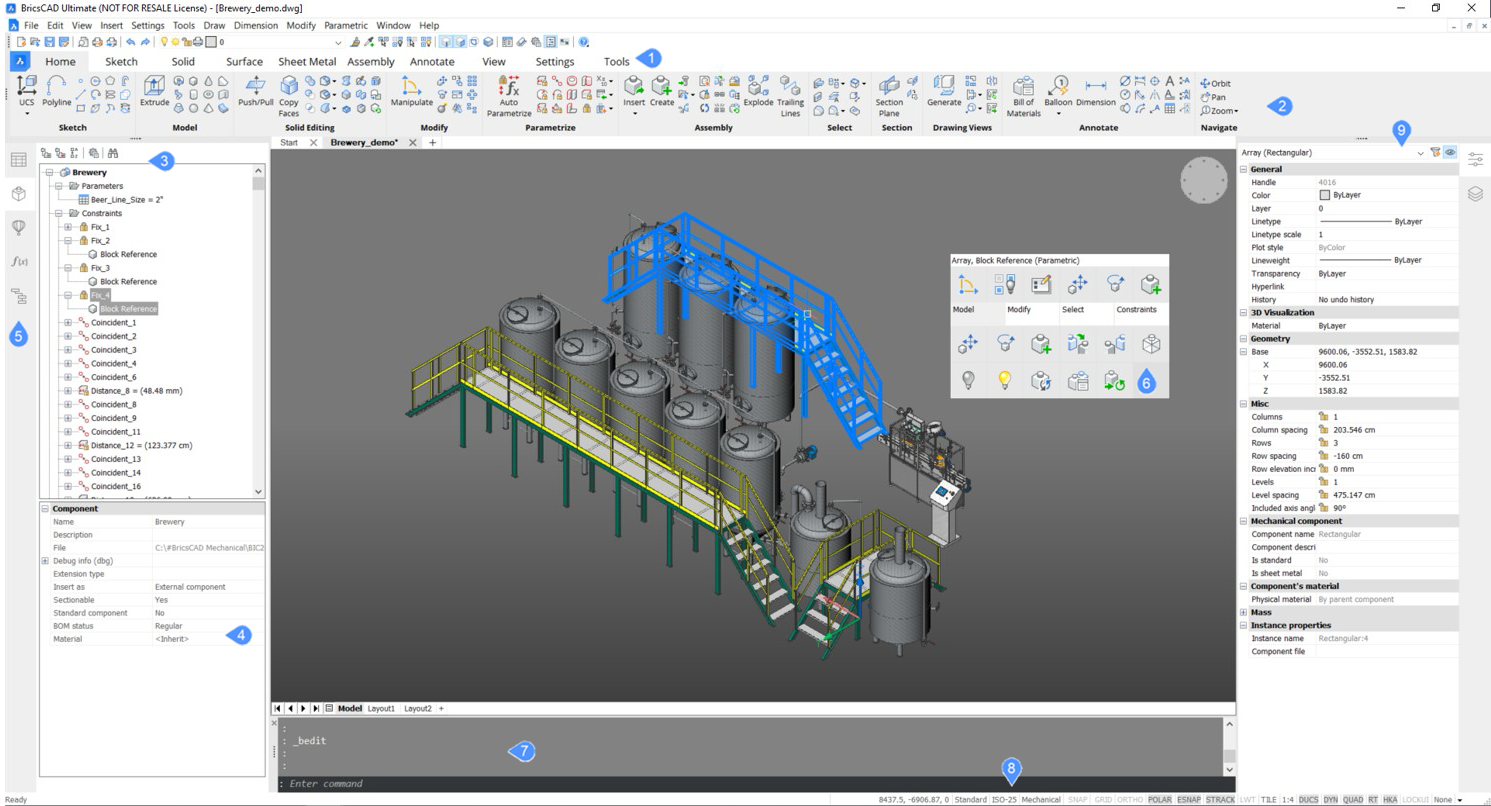Click the LookFrom view widget in viewport

pos(1203,181)
